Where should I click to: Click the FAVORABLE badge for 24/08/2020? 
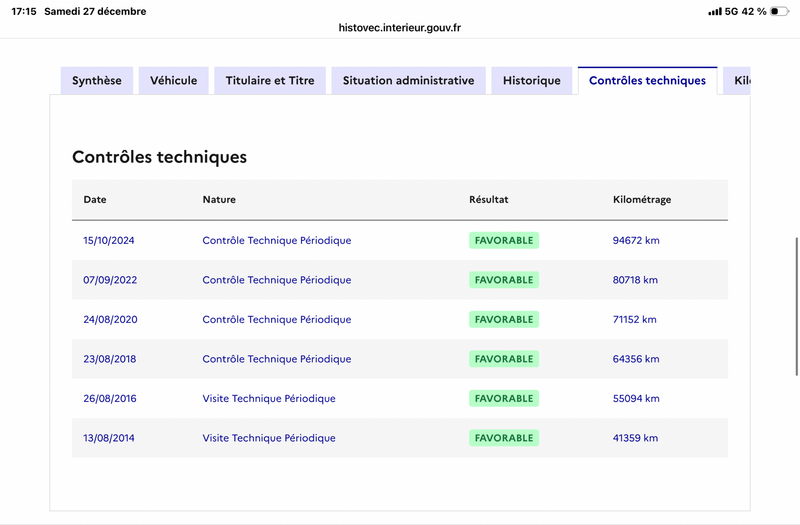[504, 320]
